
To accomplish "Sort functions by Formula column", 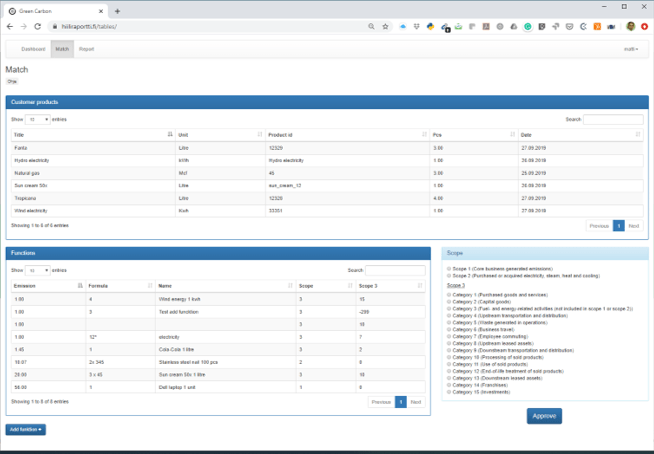I will pos(121,286).
